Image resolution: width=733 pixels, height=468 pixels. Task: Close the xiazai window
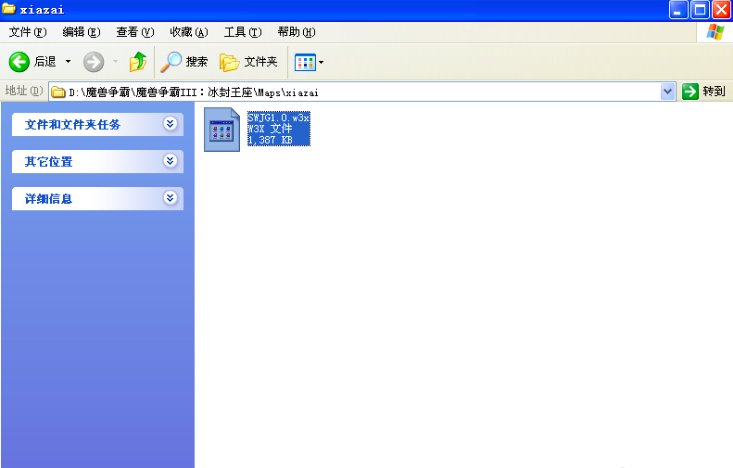pos(721,10)
